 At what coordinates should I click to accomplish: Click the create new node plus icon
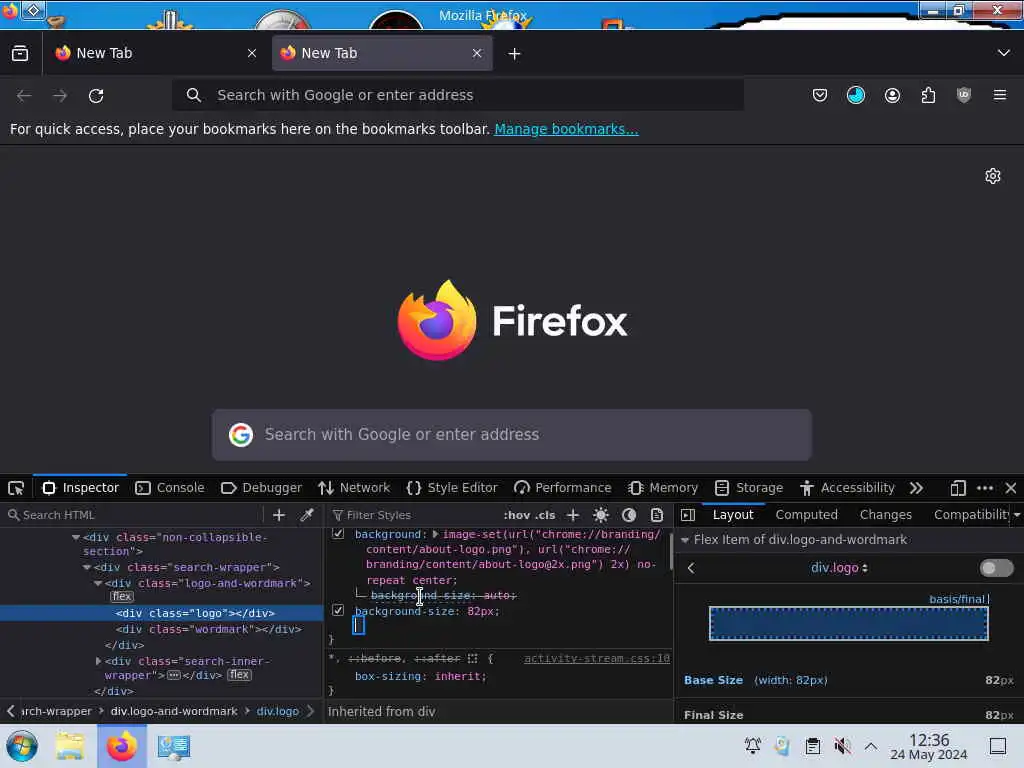click(x=279, y=515)
